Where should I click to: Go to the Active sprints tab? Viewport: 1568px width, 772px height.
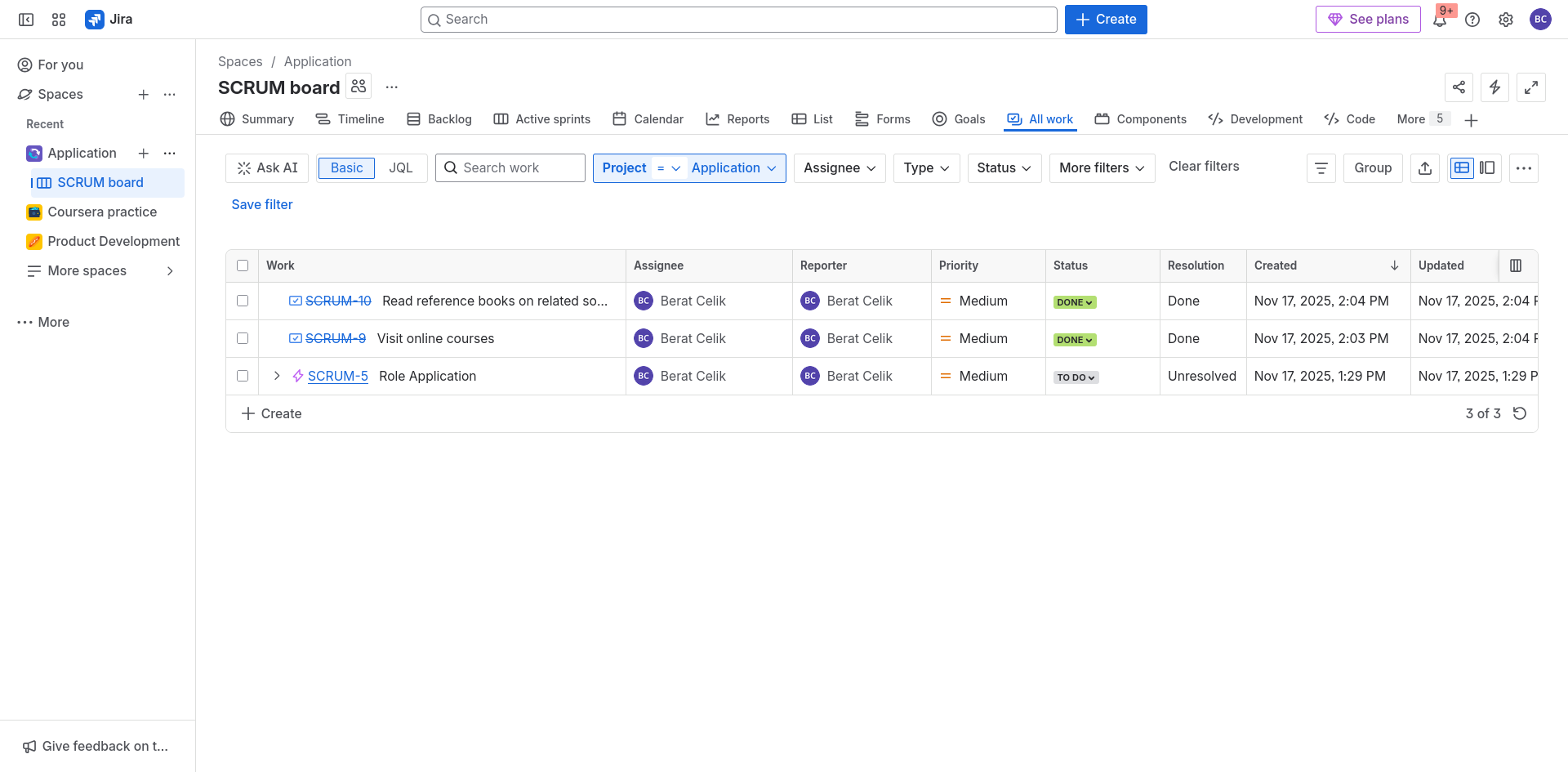tap(542, 119)
